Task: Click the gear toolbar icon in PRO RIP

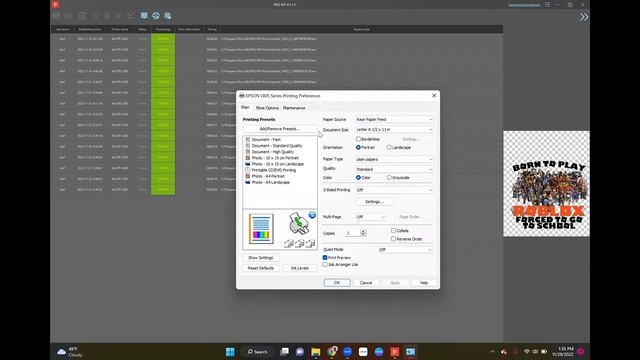Action: 167,16
